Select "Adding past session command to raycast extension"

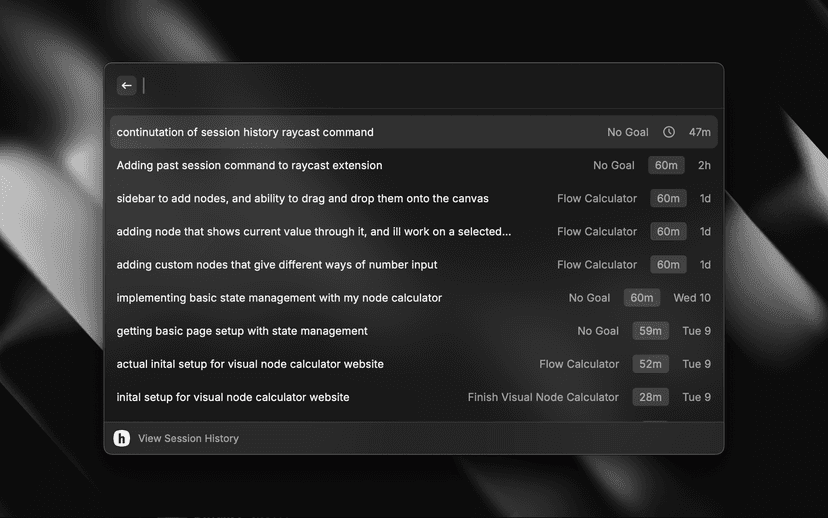[413, 165]
